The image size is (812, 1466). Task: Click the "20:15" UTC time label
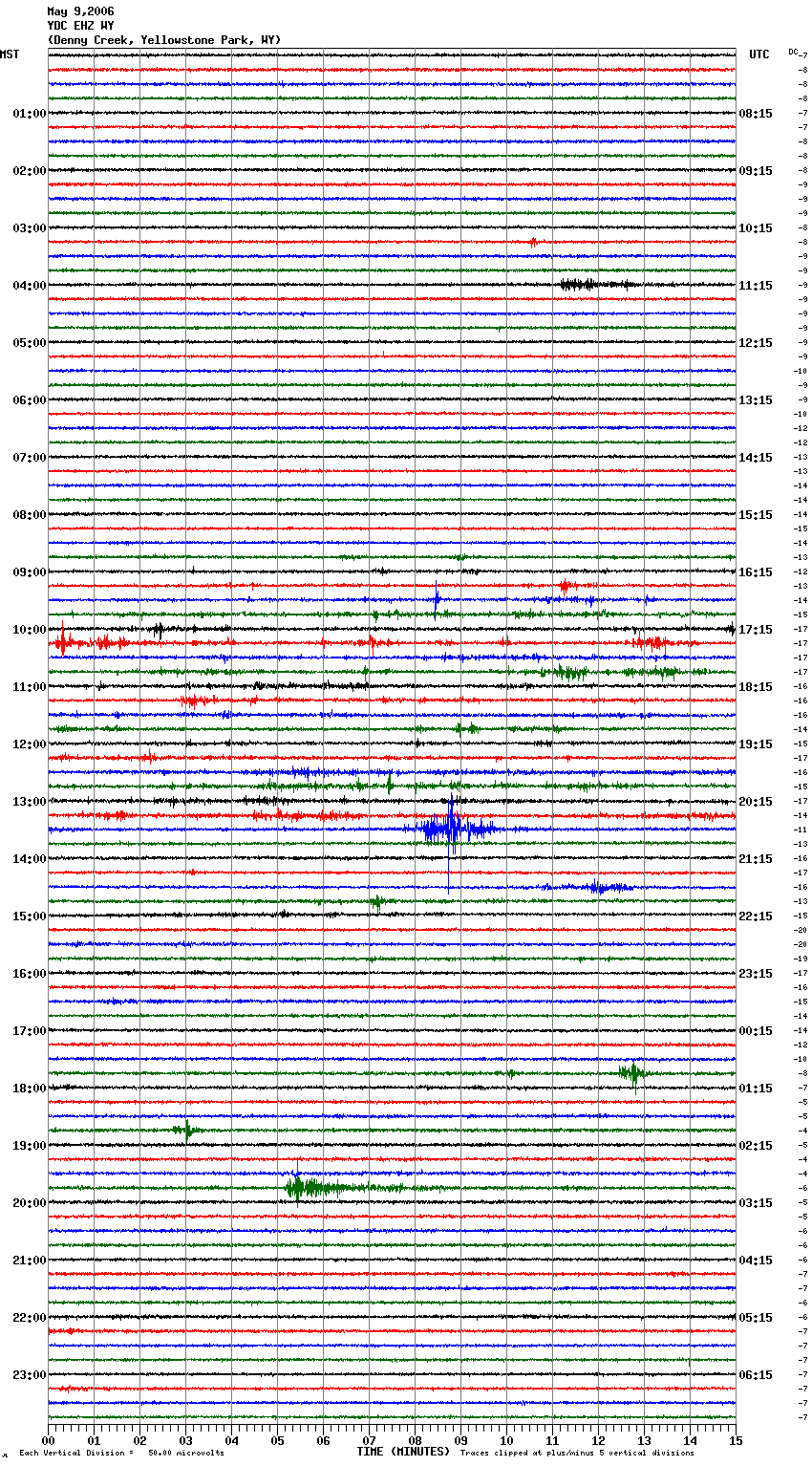[756, 802]
